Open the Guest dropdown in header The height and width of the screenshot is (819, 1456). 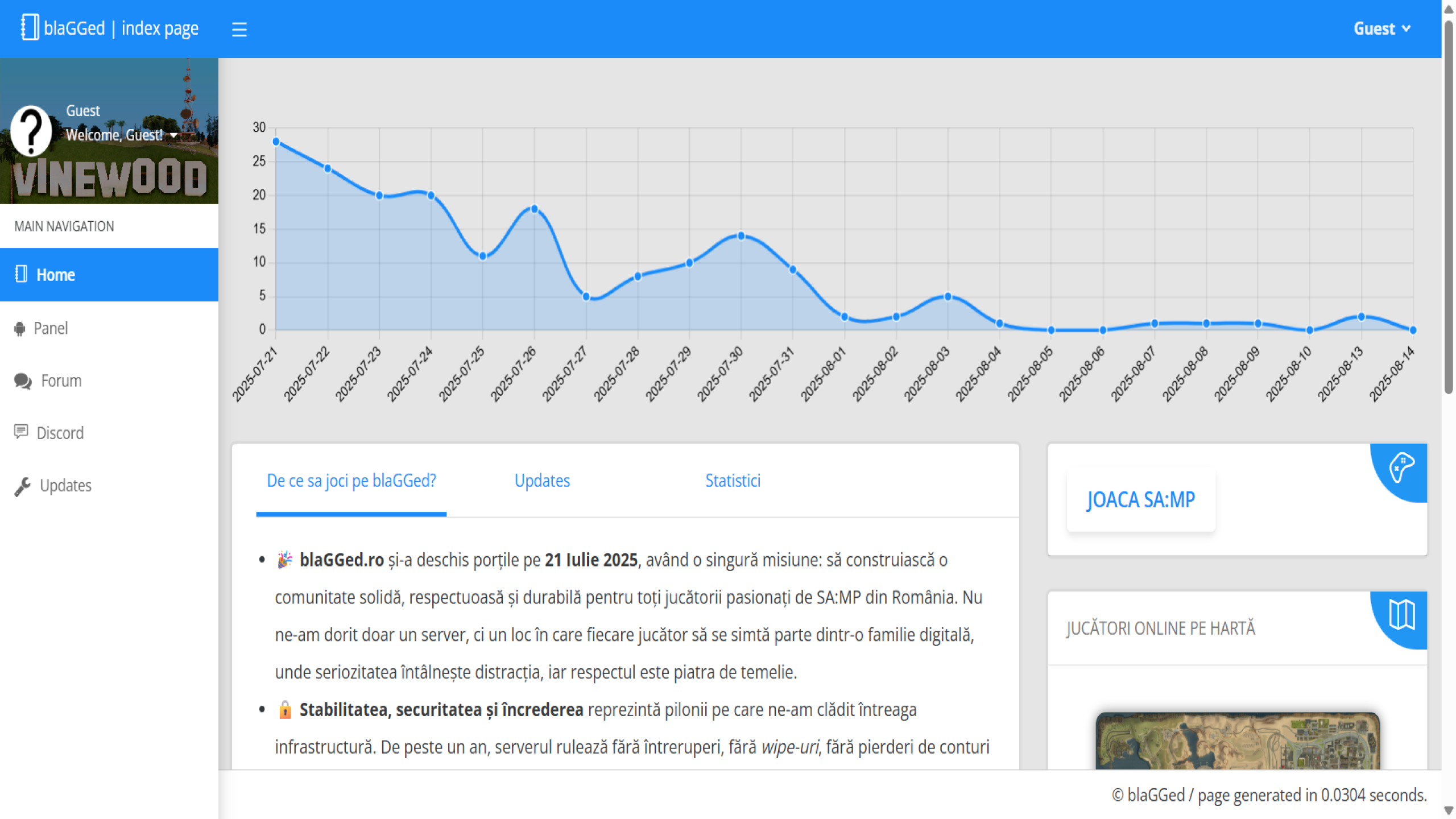pyautogui.click(x=1381, y=28)
